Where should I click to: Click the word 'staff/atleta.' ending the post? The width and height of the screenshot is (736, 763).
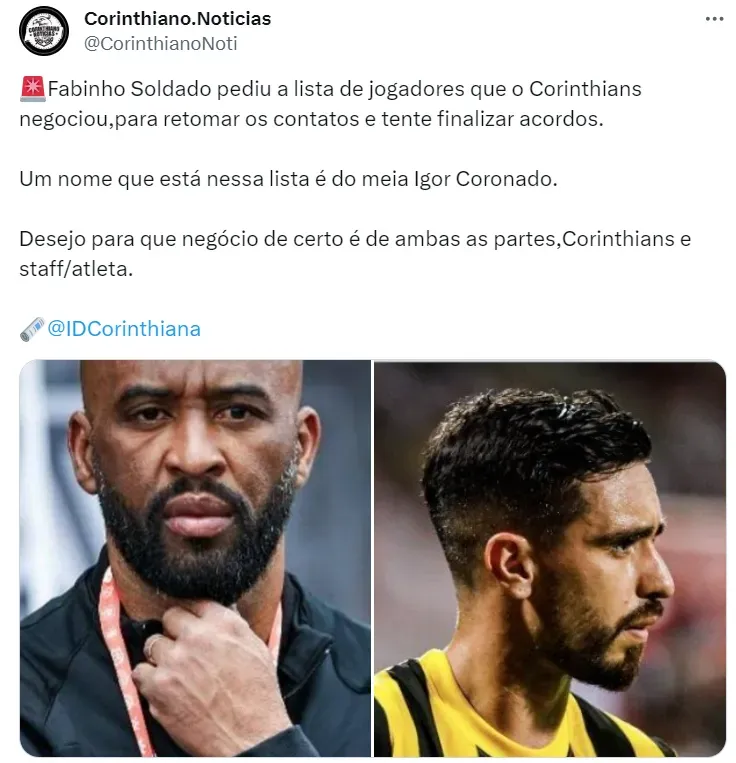[x=76, y=269]
